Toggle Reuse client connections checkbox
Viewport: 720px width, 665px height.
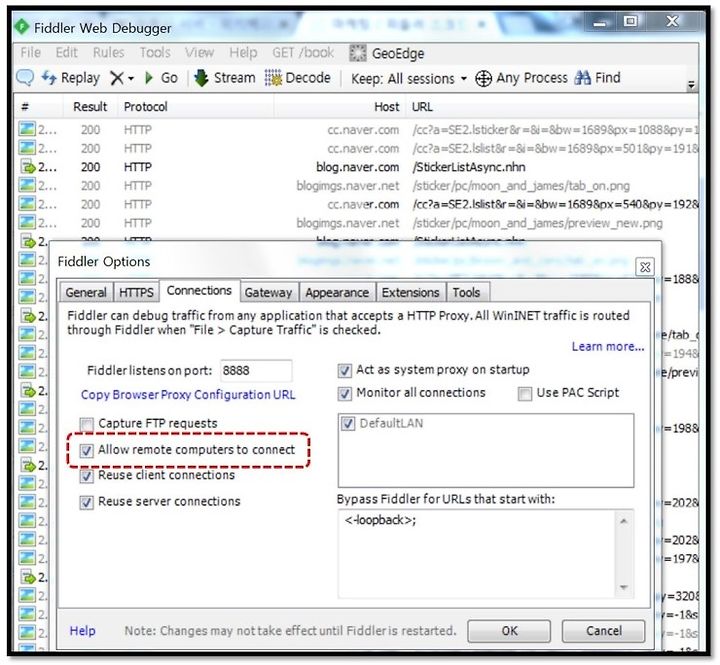coord(86,476)
